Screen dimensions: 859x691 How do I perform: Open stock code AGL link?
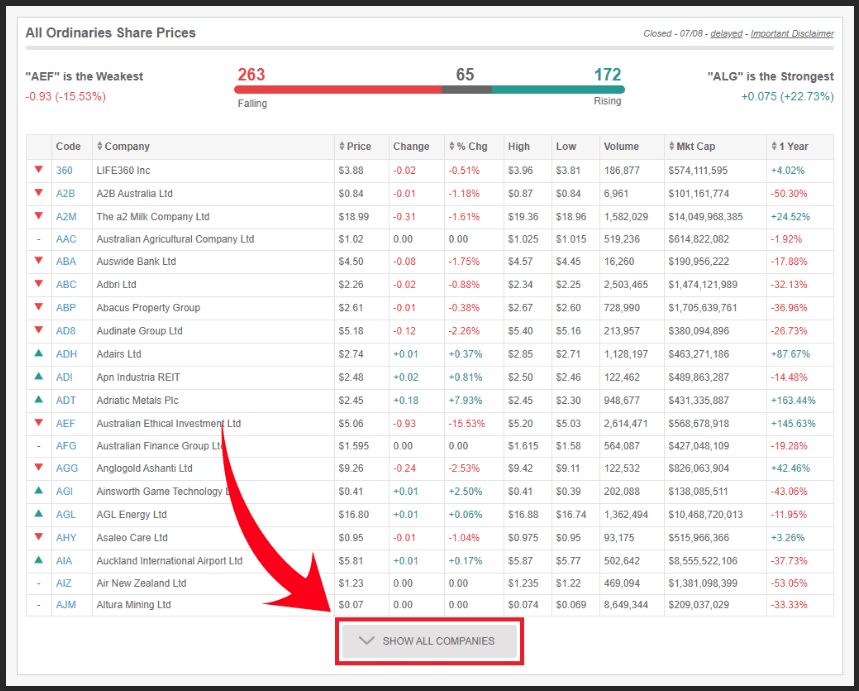pos(66,515)
